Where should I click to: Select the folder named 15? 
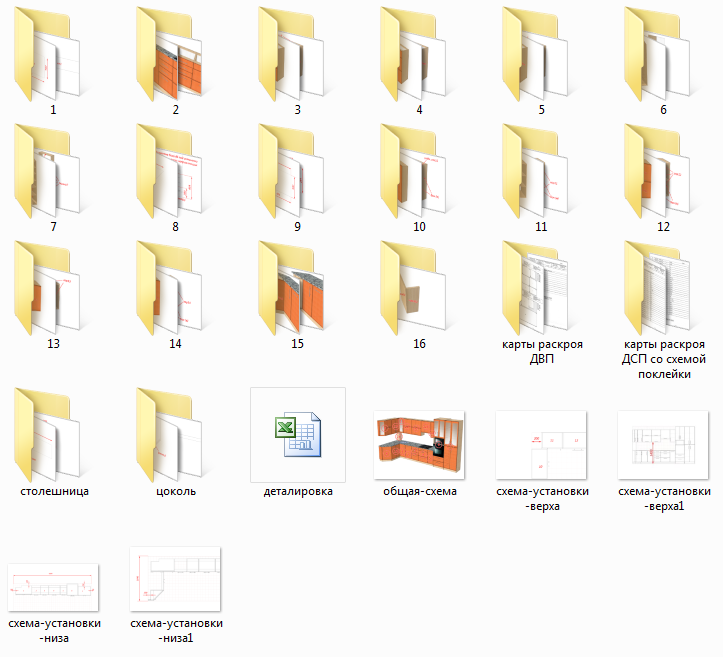(297, 288)
